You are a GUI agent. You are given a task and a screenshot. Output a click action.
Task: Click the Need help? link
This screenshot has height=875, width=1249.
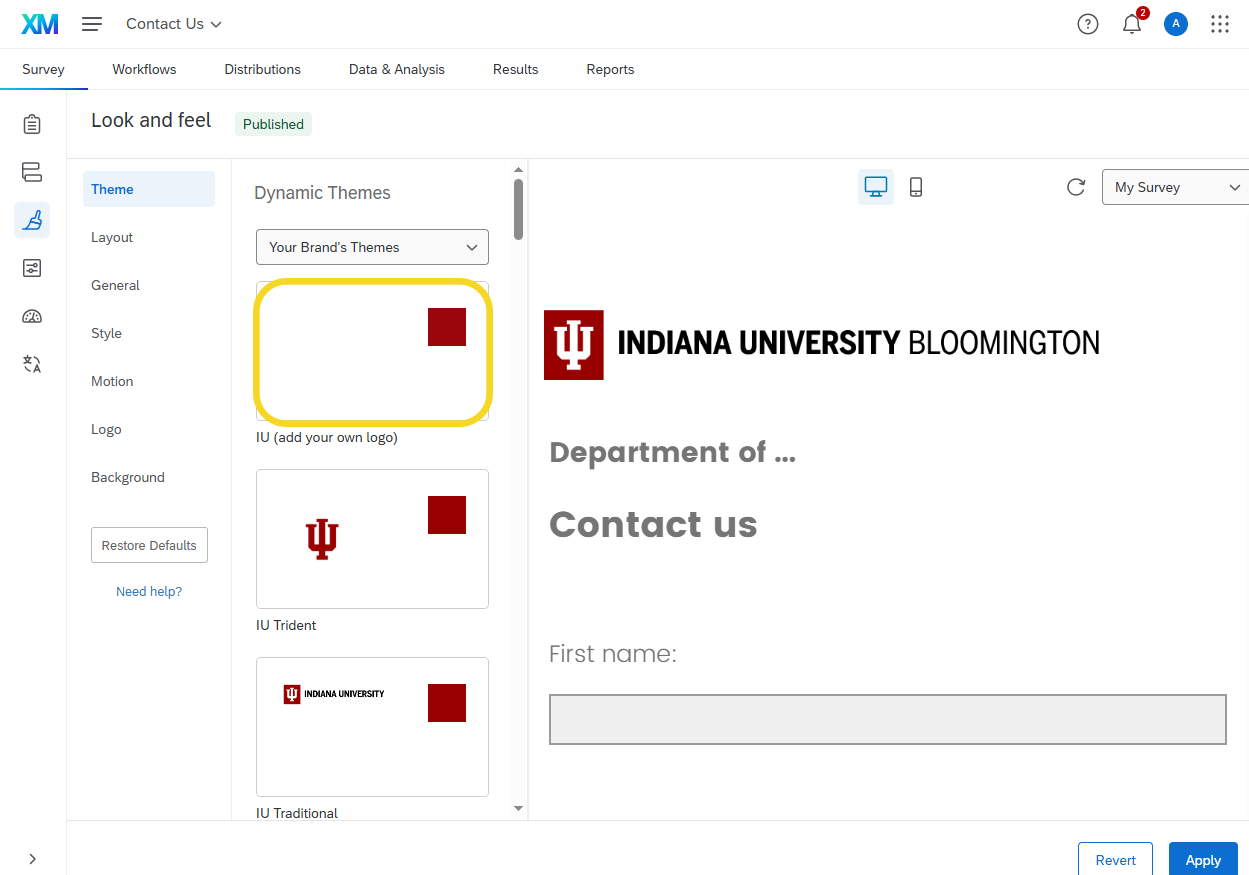[x=149, y=591]
